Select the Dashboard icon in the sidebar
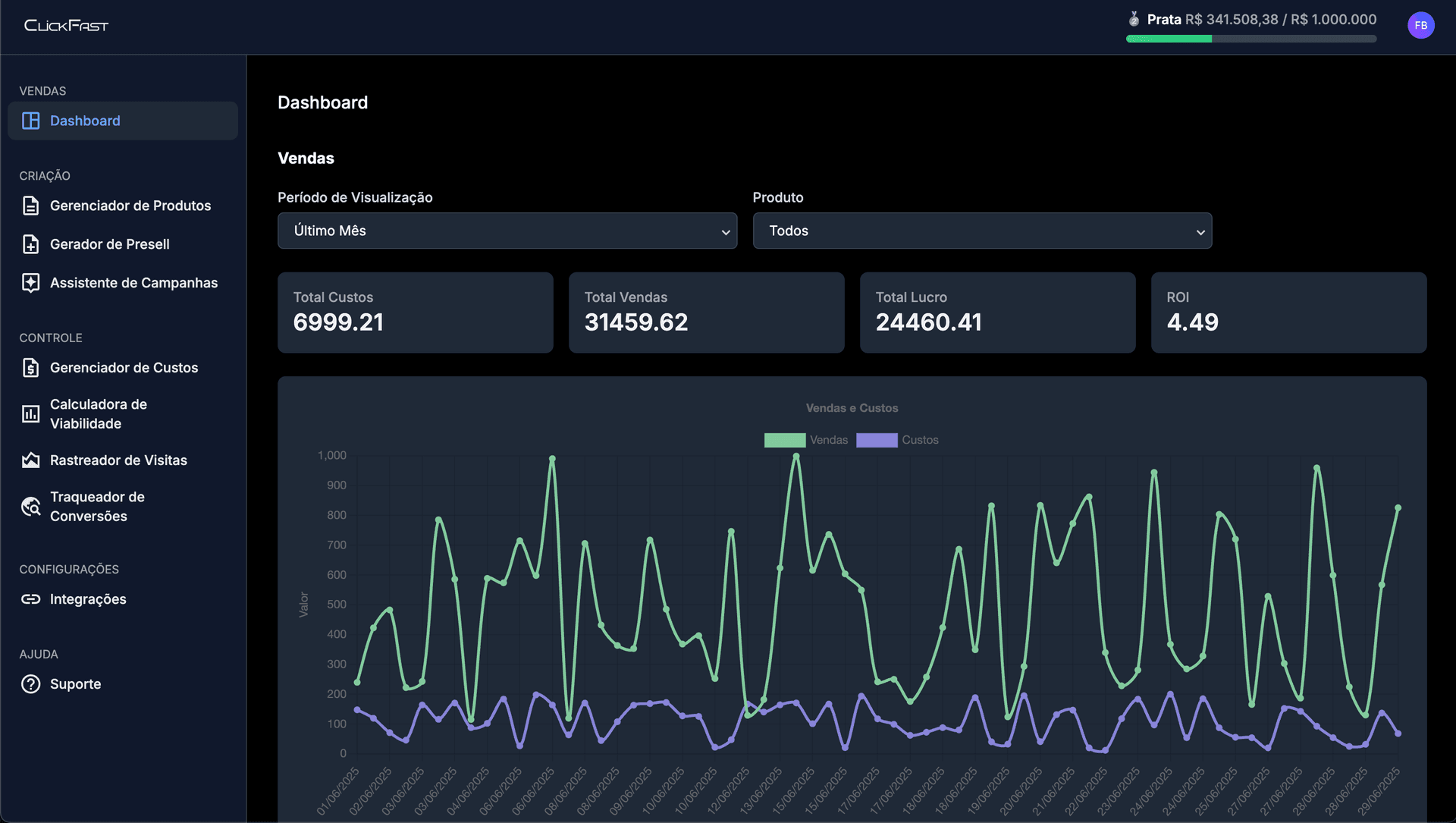 [x=30, y=121]
